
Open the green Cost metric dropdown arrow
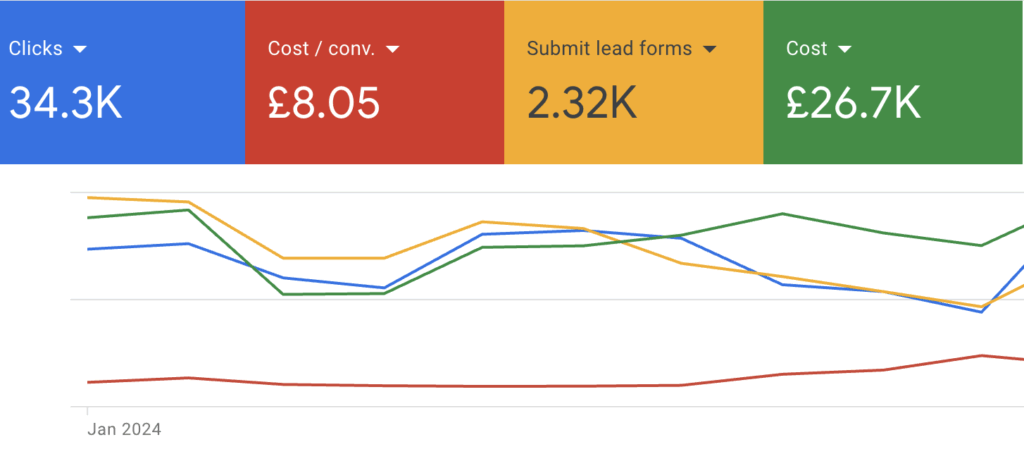844,50
